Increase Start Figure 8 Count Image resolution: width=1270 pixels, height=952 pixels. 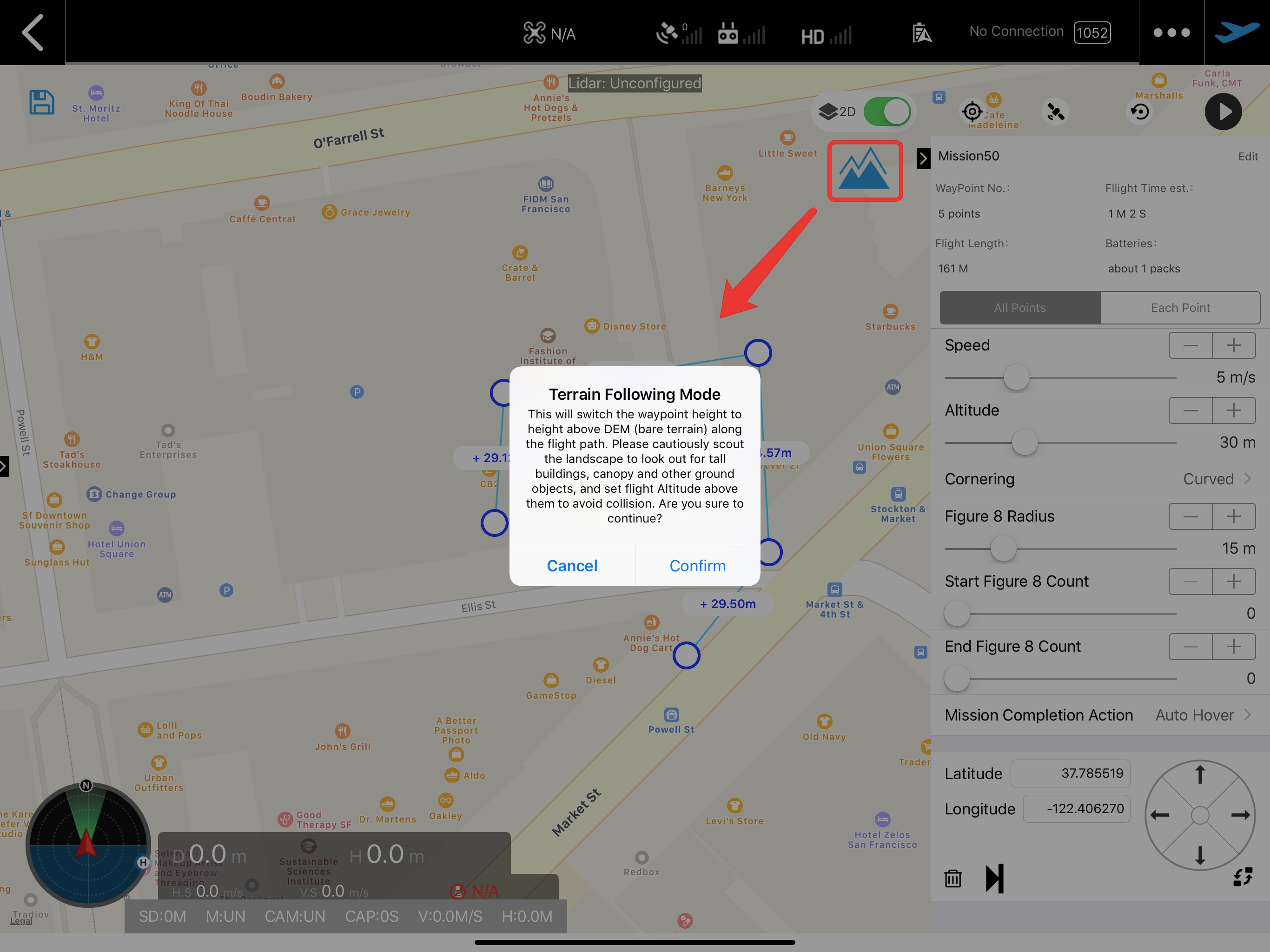coord(1234,582)
